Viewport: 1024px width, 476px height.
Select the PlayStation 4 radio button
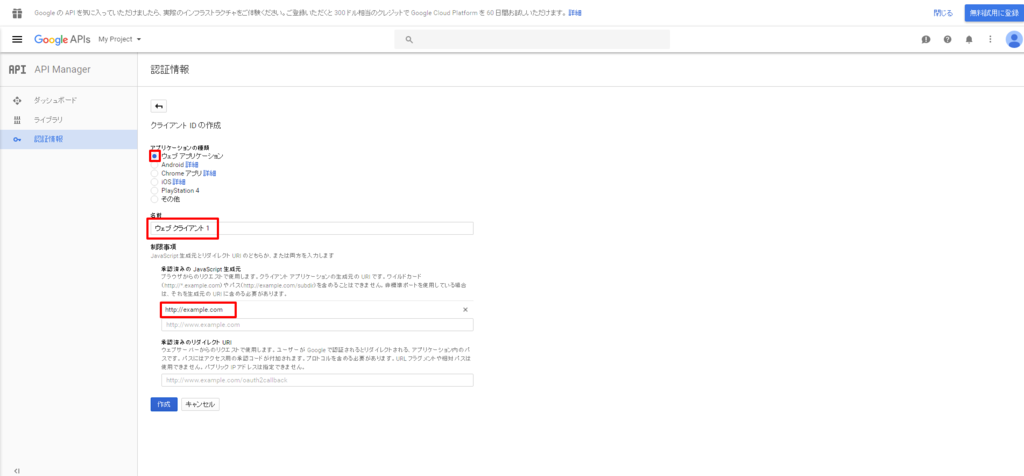(154, 190)
